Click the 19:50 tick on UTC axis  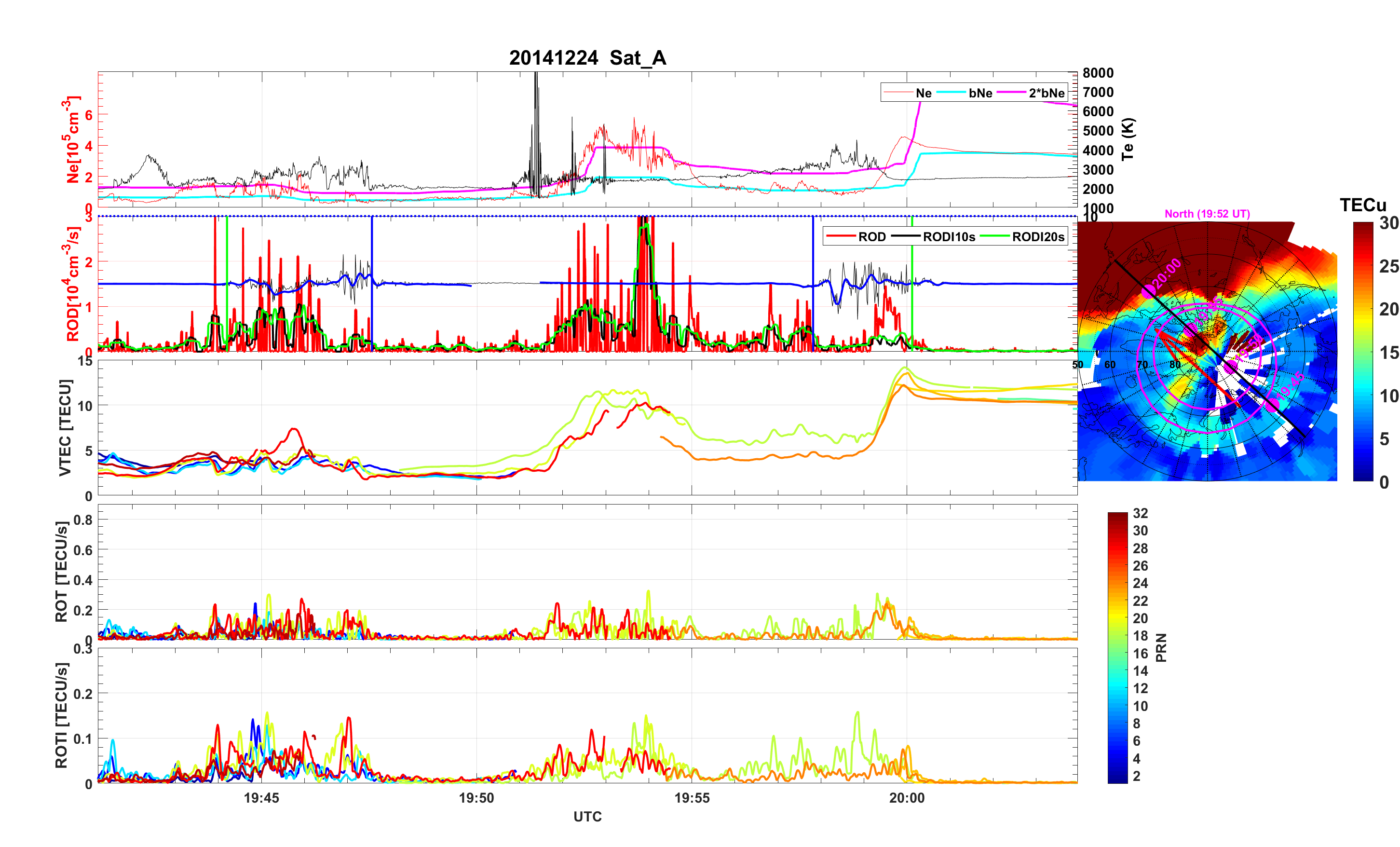pos(476,797)
